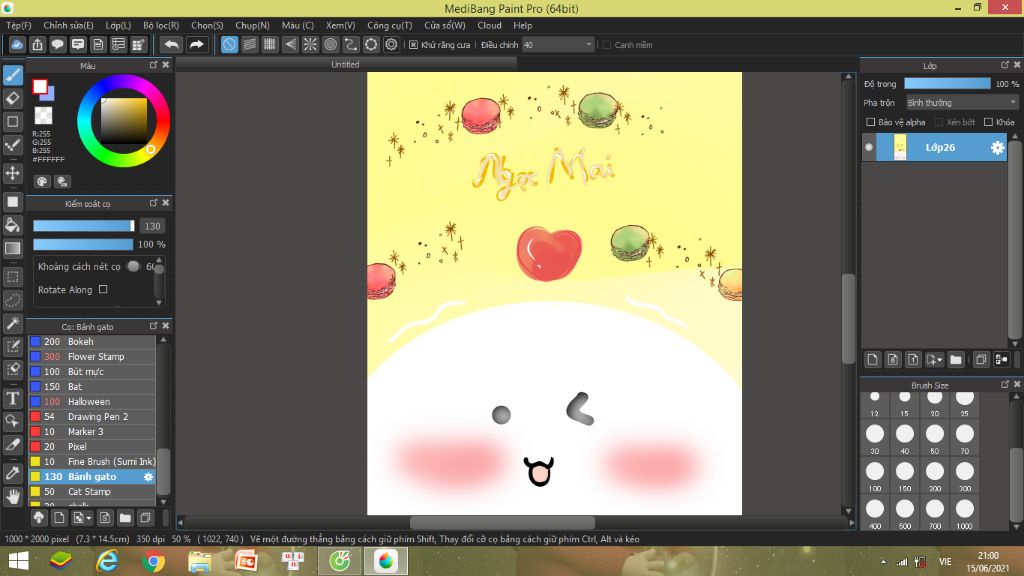The height and width of the screenshot is (576, 1024).
Task: Add a new layer in layer panel
Action: pyautogui.click(x=872, y=360)
